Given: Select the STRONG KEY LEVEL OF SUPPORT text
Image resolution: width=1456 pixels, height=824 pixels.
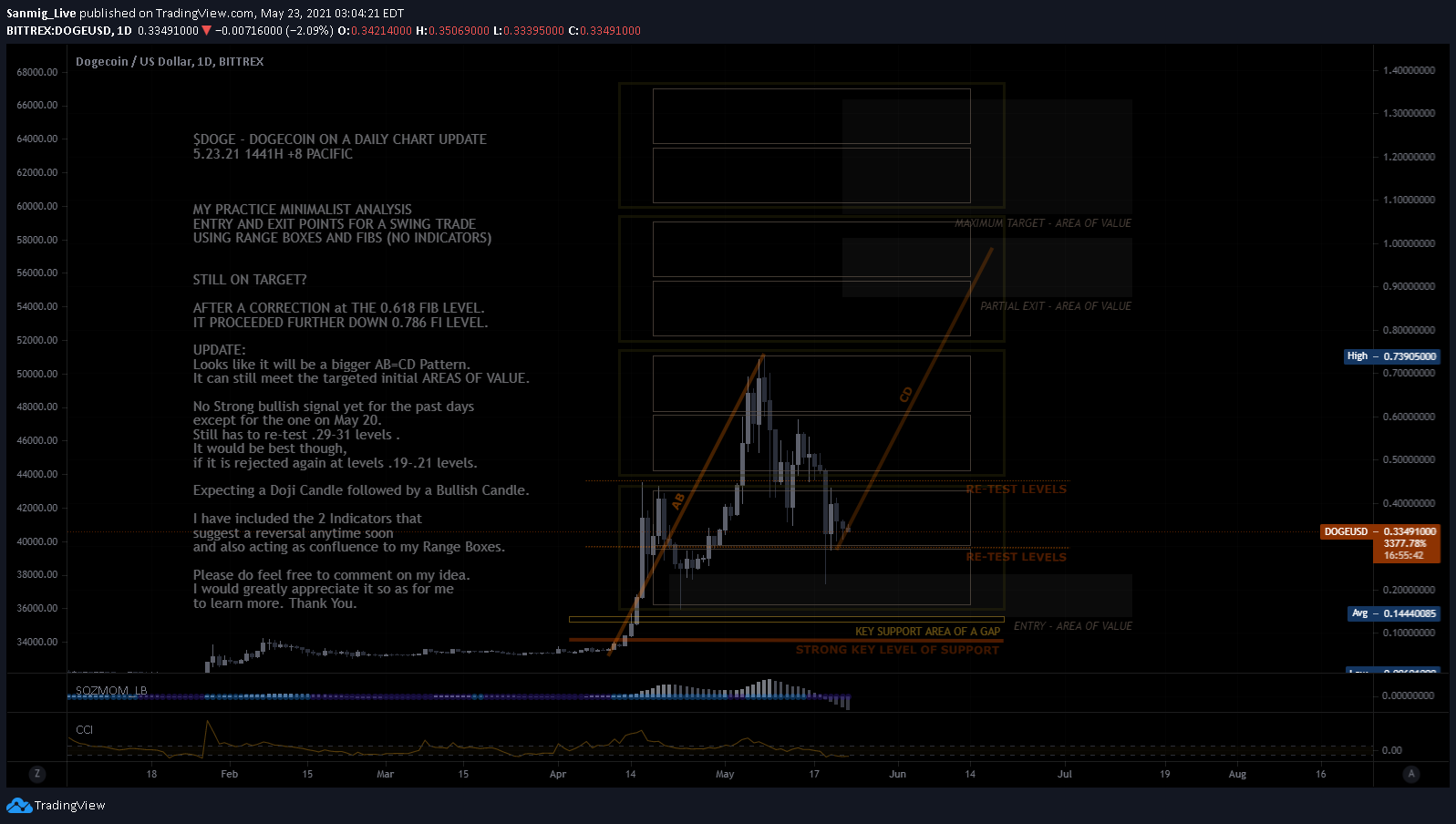Looking at the screenshot, I should pyautogui.click(x=897, y=650).
